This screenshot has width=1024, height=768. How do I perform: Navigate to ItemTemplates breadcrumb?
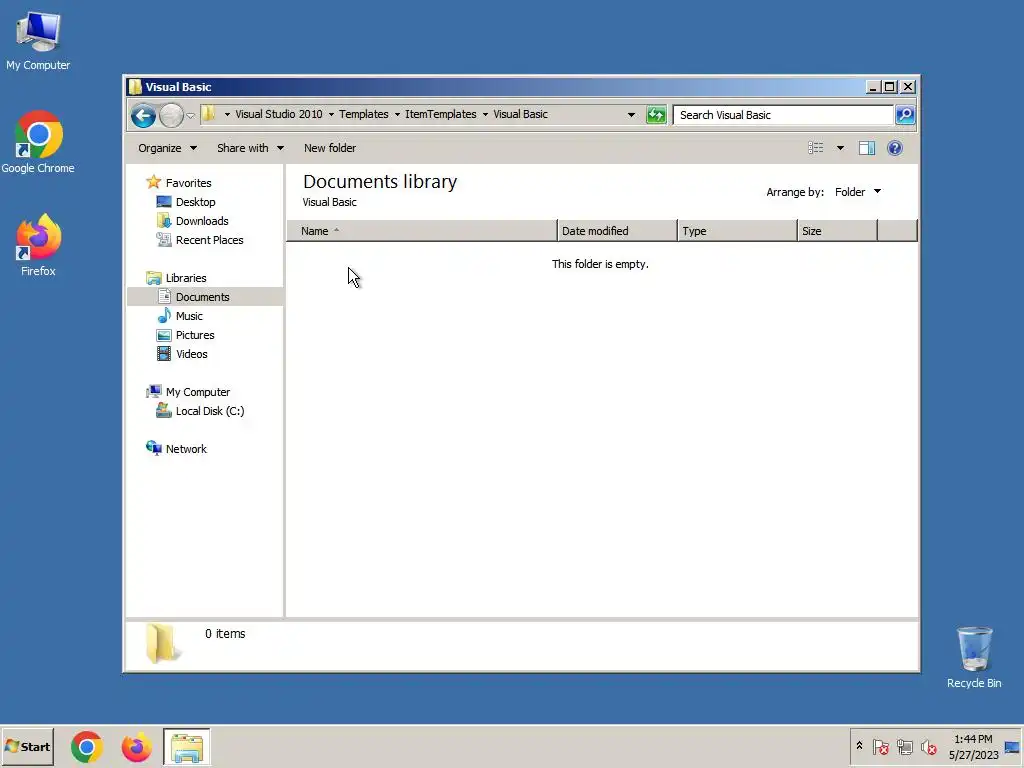point(441,114)
